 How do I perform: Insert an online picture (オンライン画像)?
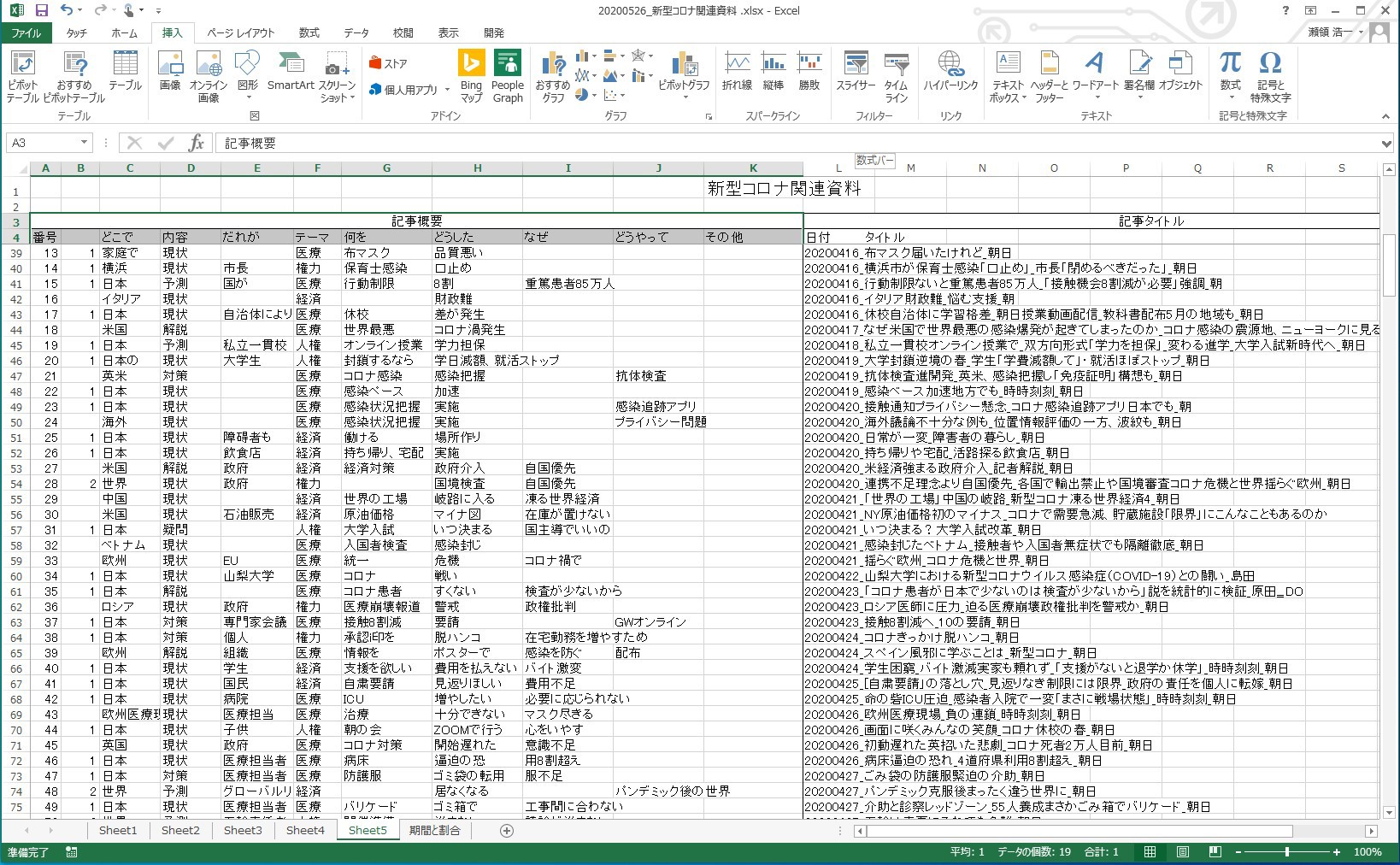point(208,77)
